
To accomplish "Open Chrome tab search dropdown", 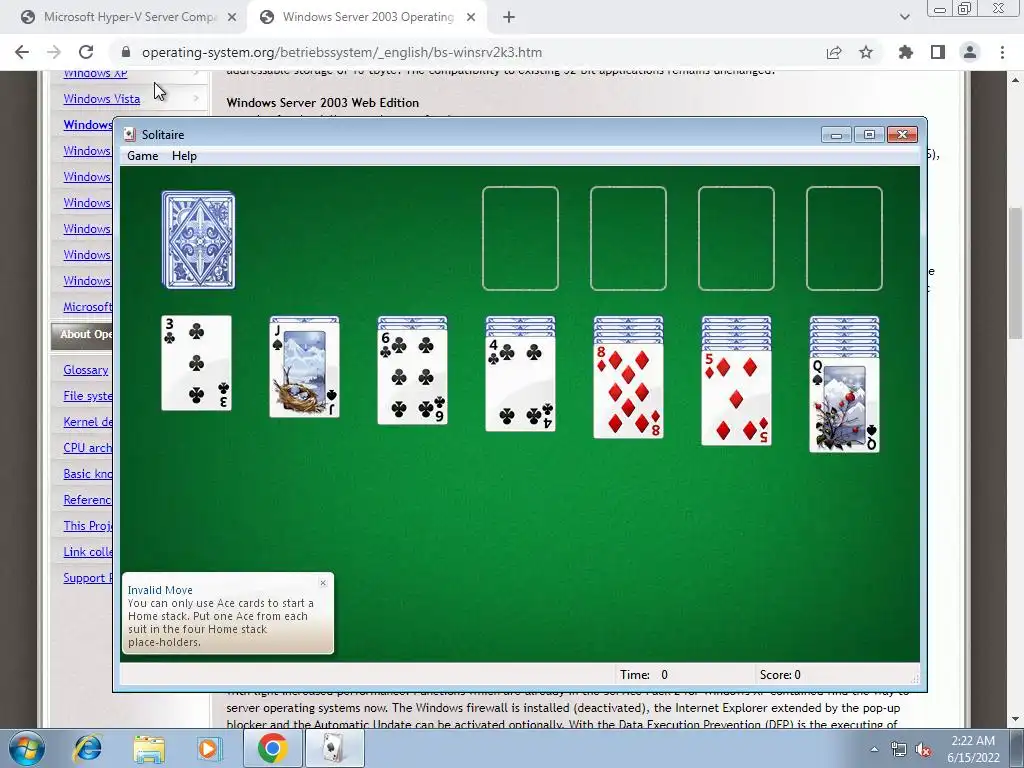I will tap(904, 17).
